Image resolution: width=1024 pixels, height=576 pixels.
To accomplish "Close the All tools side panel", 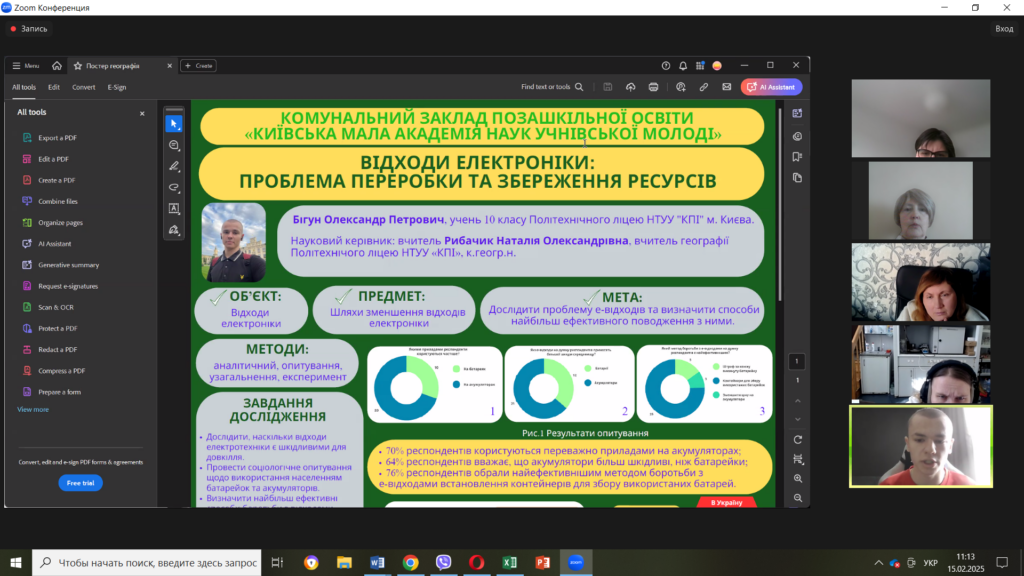I will (x=142, y=114).
